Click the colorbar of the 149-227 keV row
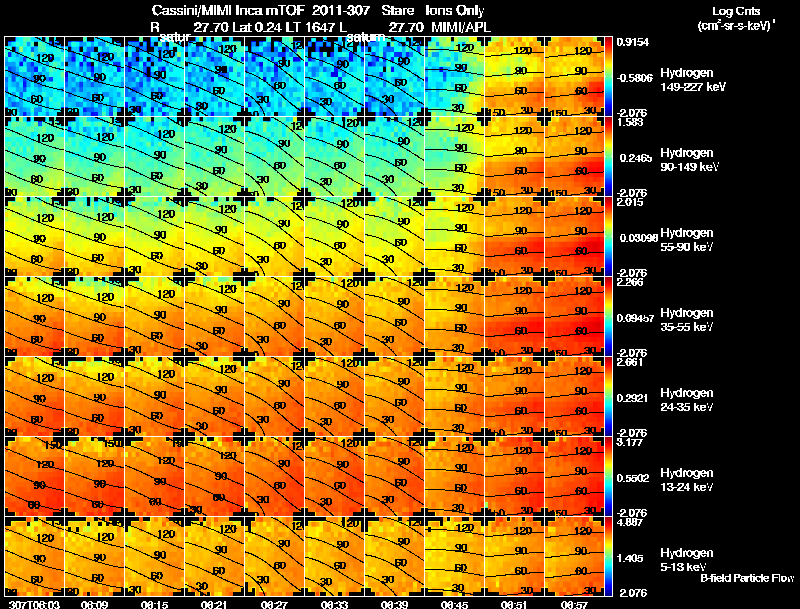 click(608, 77)
